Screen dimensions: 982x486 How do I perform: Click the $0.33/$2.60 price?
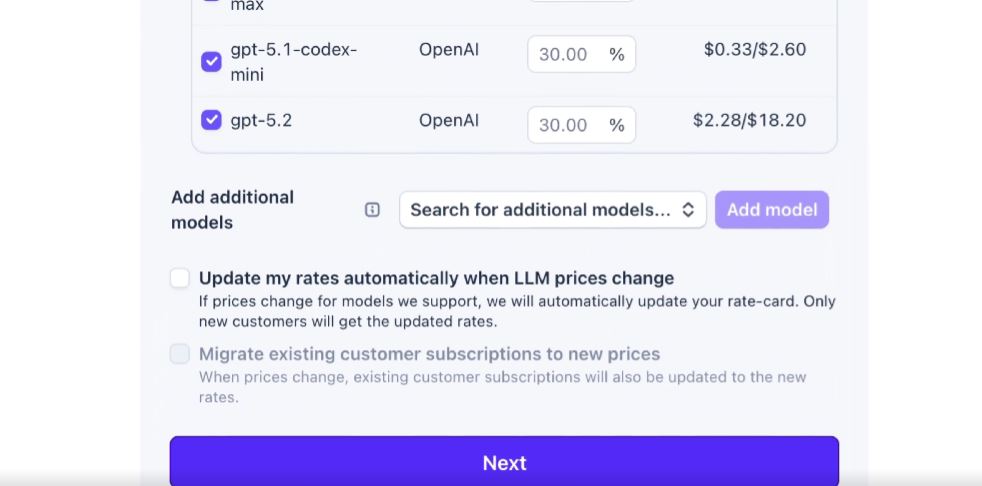755,49
